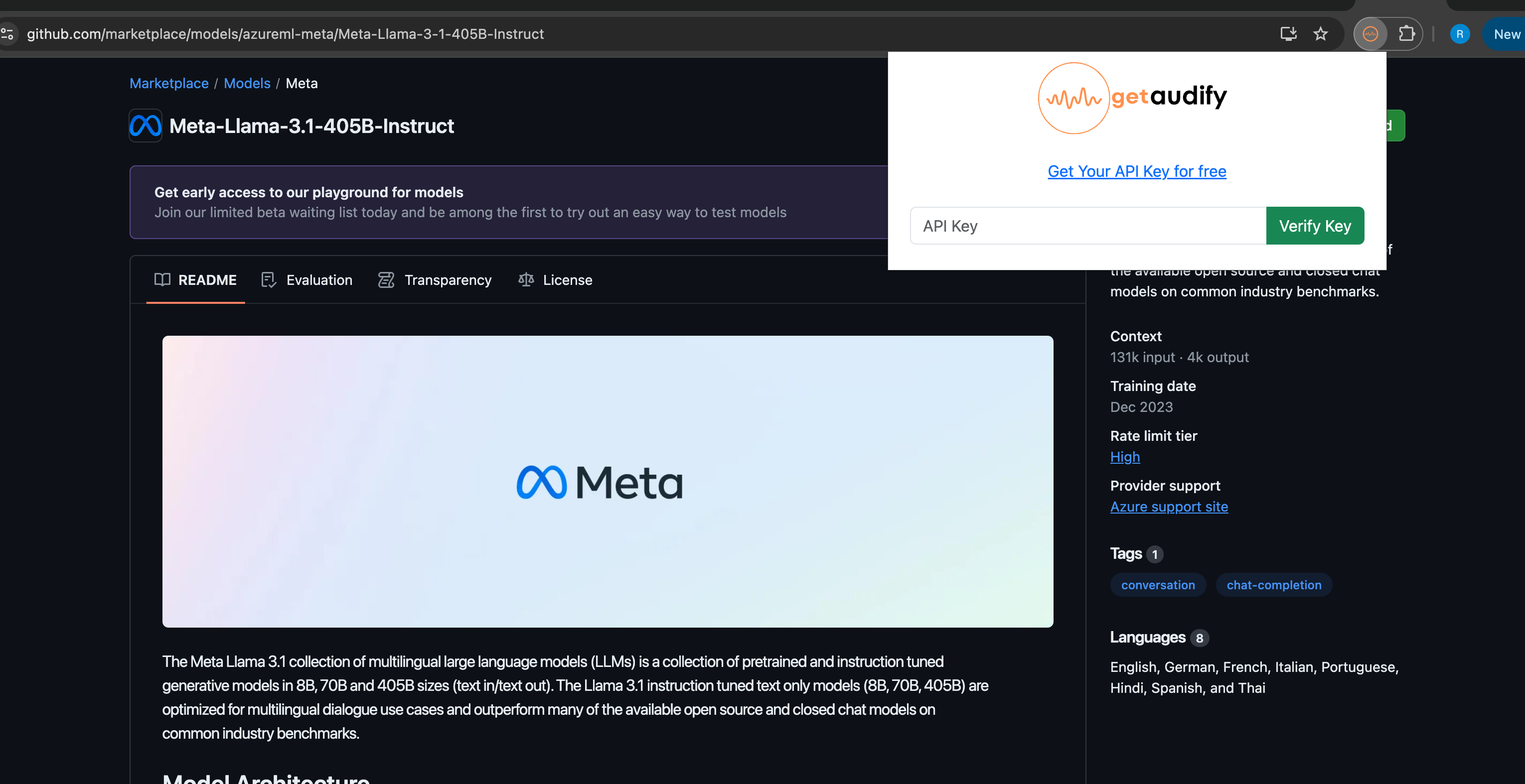Image resolution: width=1525 pixels, height=784 pixels.
Task: Bookmark this page with the star icon
Action: 1320,34
